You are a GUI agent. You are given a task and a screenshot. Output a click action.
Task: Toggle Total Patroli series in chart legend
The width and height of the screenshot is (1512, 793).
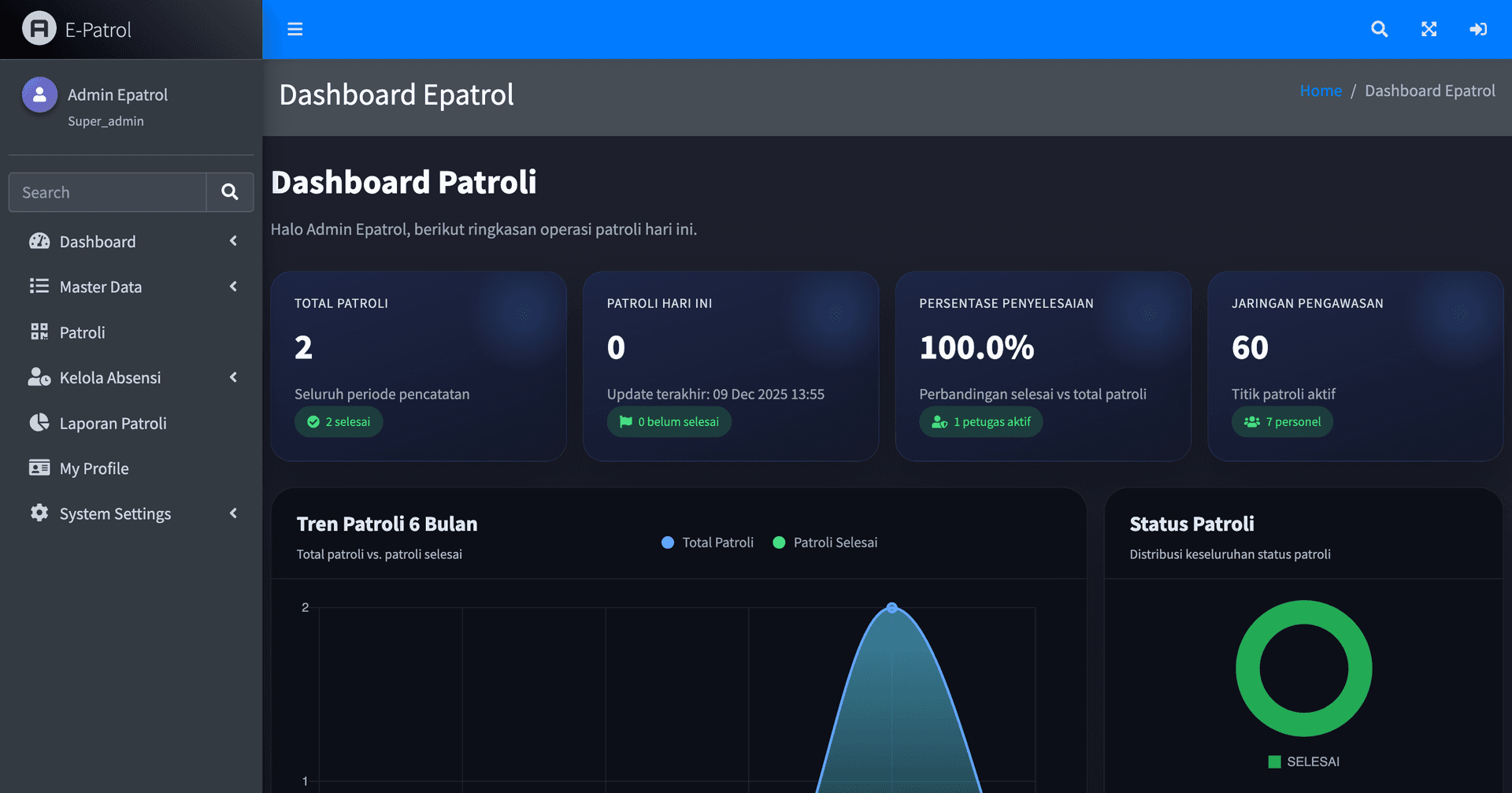coord(707,543)
